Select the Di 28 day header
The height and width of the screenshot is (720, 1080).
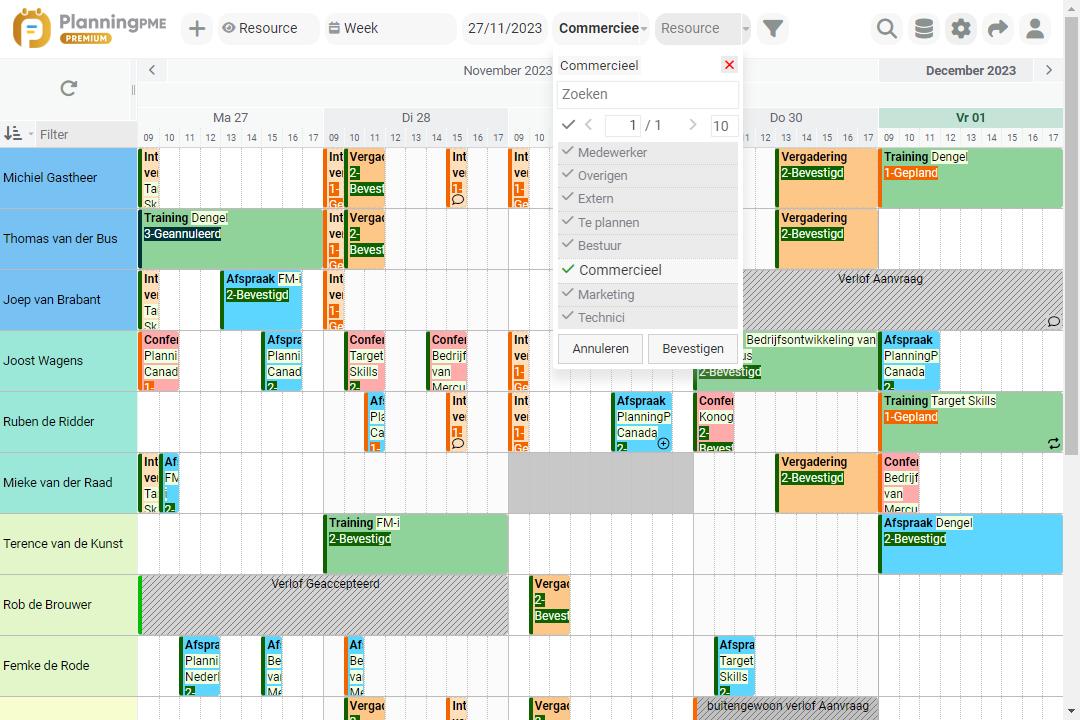[416, 117]
